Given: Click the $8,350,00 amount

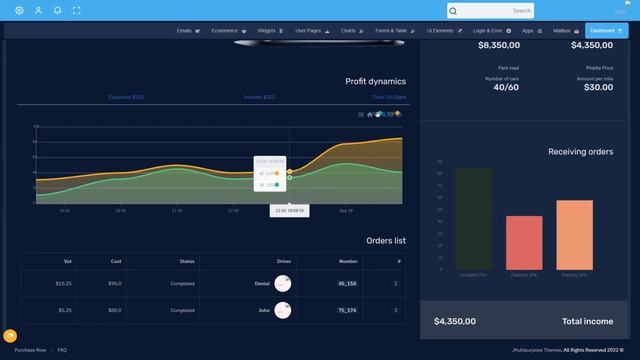Looking at the screenshot, I should (499, 45).
